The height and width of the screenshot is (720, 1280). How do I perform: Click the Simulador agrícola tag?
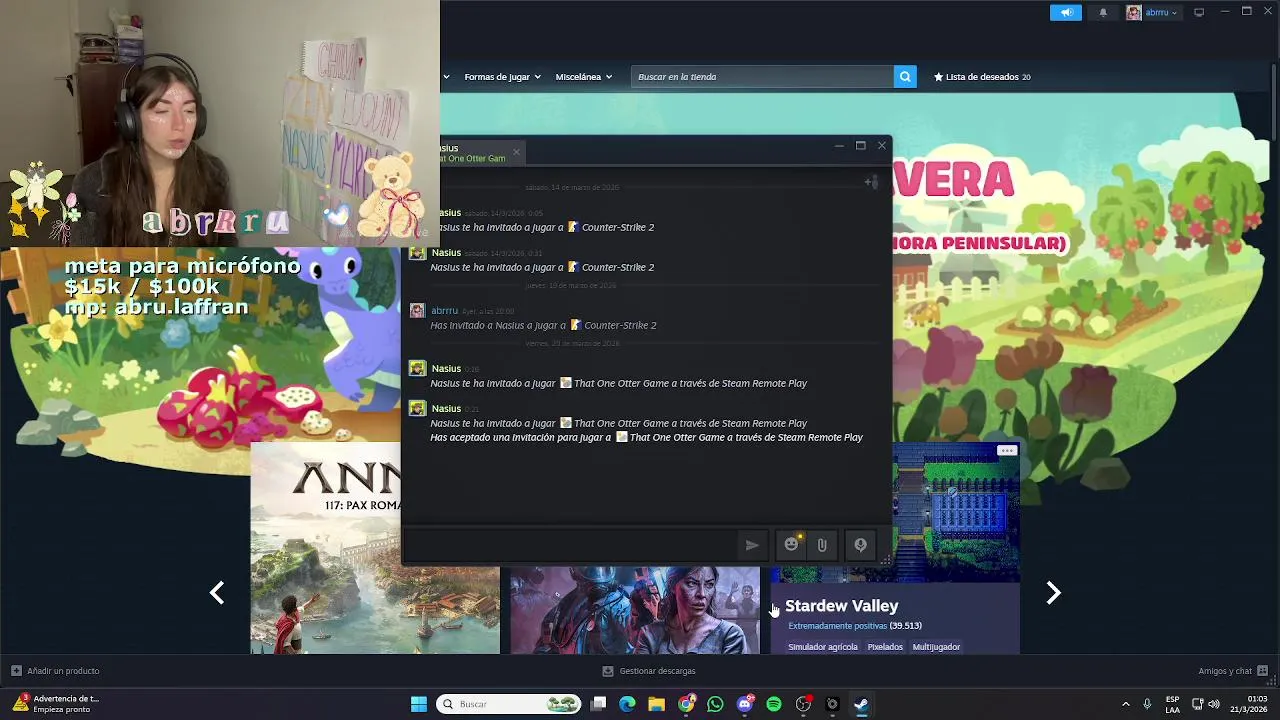(823, 647)
